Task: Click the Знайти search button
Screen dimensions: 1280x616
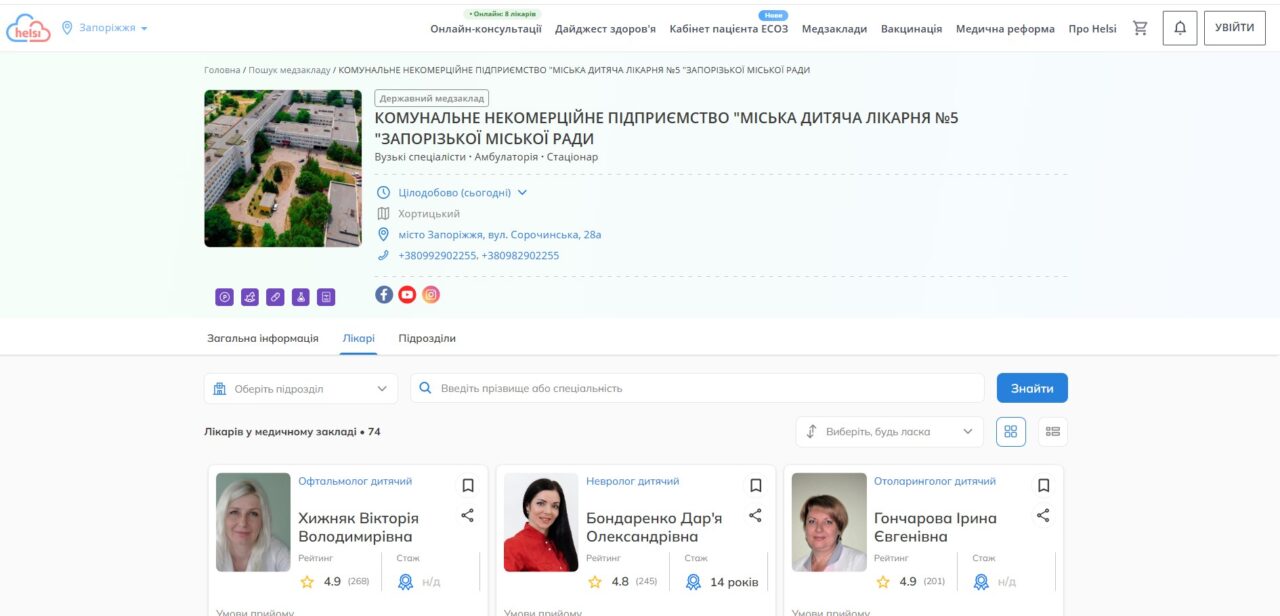Action: pos(1032,388)
